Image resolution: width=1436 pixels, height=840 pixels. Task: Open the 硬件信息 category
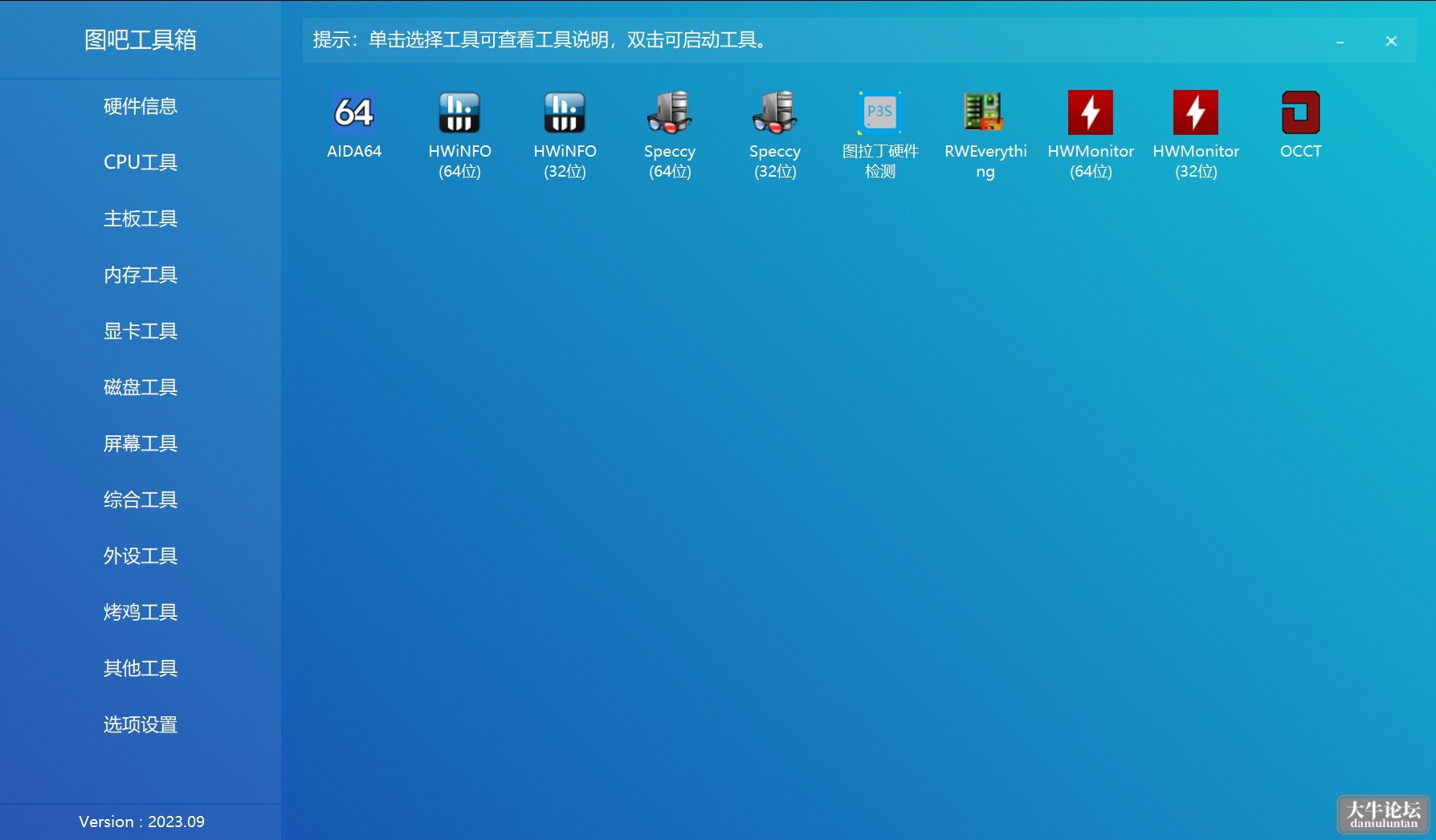[x=141, y=106]
